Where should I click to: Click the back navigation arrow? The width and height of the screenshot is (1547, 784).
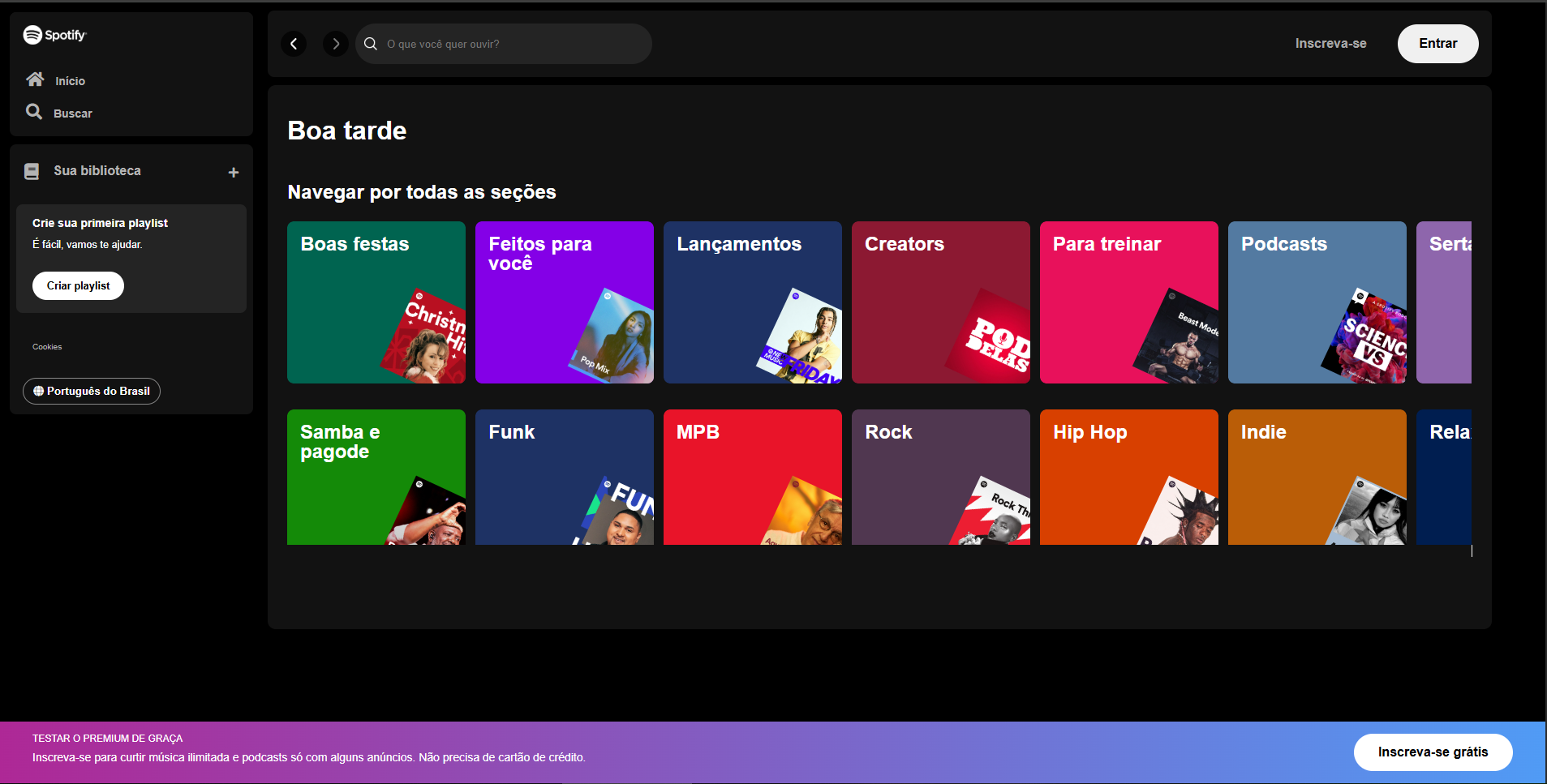tap(294, 44)
